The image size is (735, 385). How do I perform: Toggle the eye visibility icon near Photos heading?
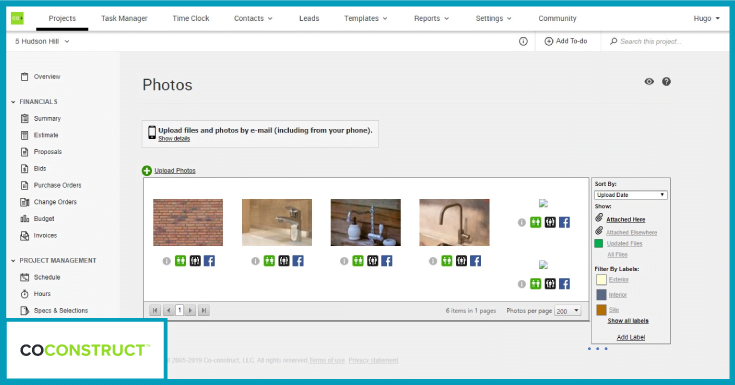click(649, 82)
